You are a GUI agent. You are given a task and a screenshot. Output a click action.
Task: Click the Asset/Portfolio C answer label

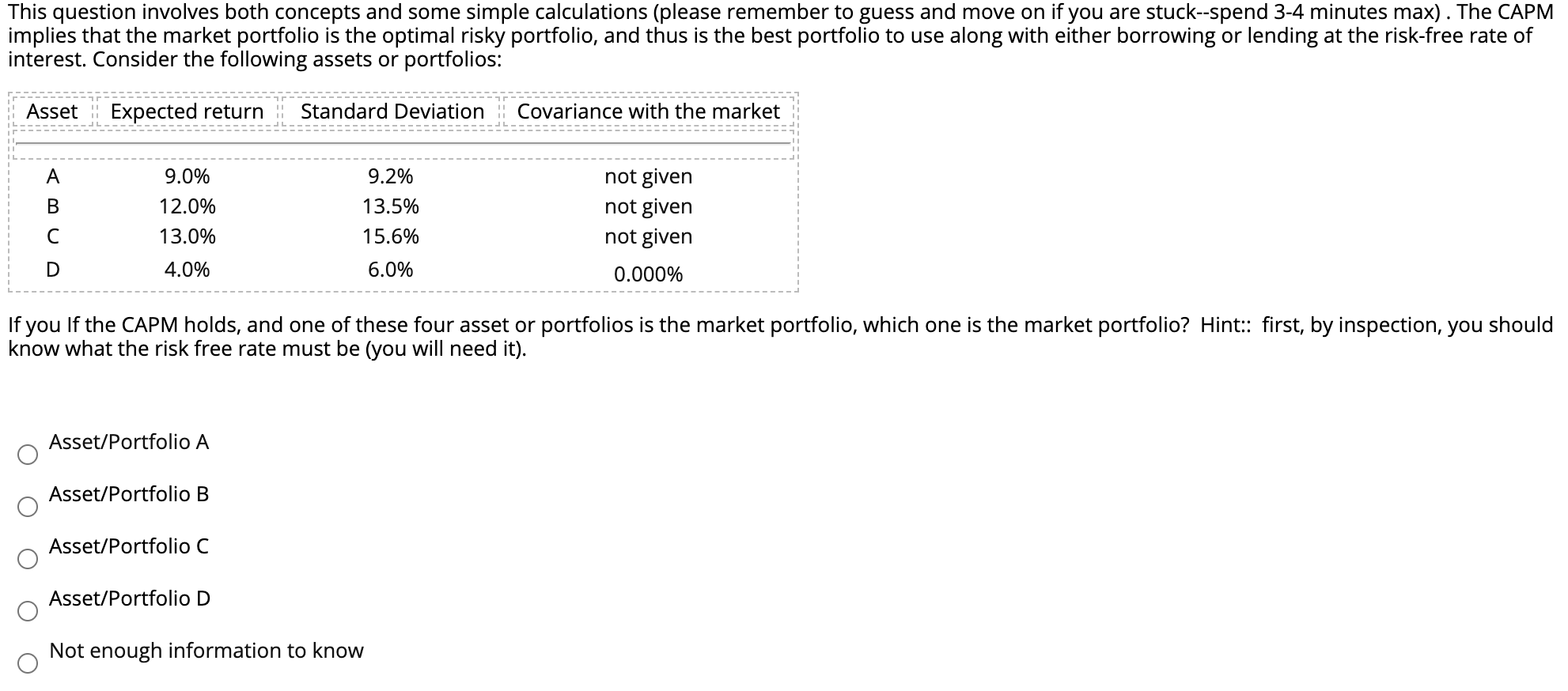129,546
